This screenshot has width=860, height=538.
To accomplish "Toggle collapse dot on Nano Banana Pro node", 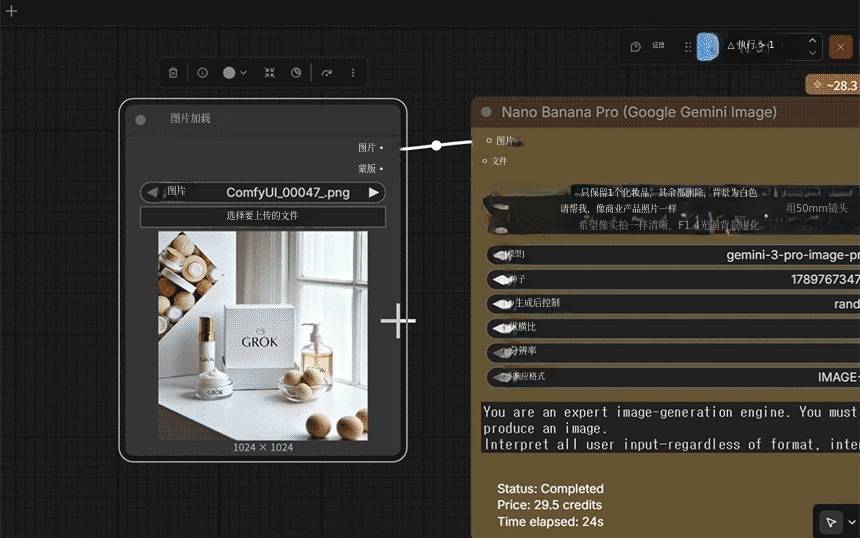I will 486,113.
